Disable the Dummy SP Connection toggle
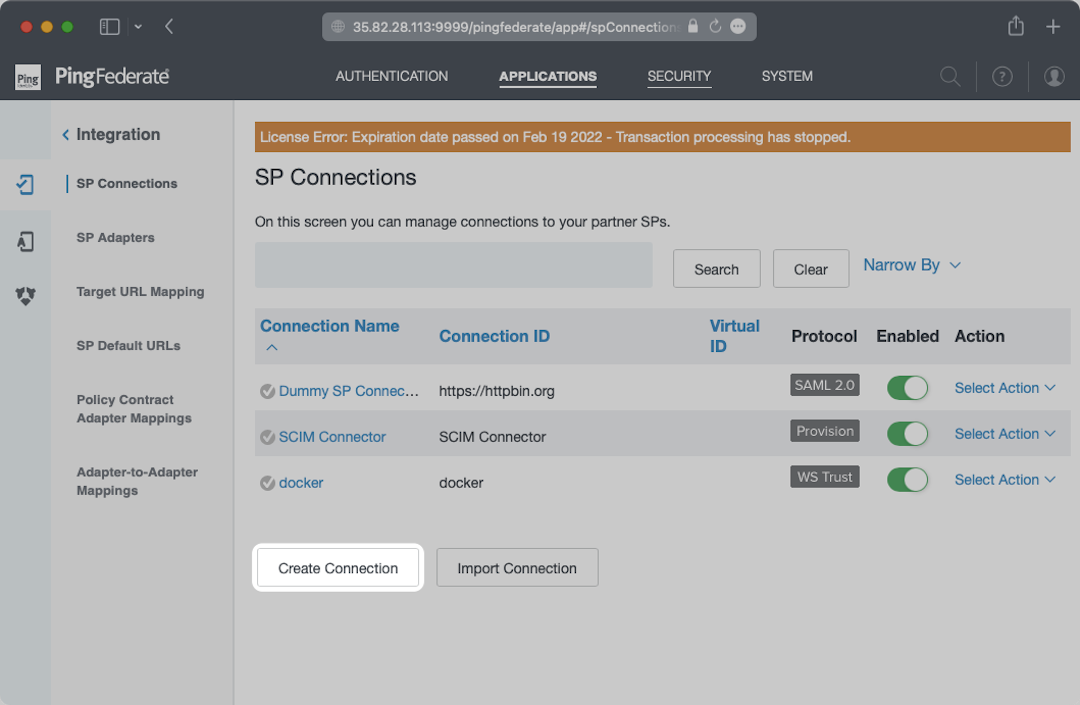The image size is (1080, 705). (x=907, y=388)
